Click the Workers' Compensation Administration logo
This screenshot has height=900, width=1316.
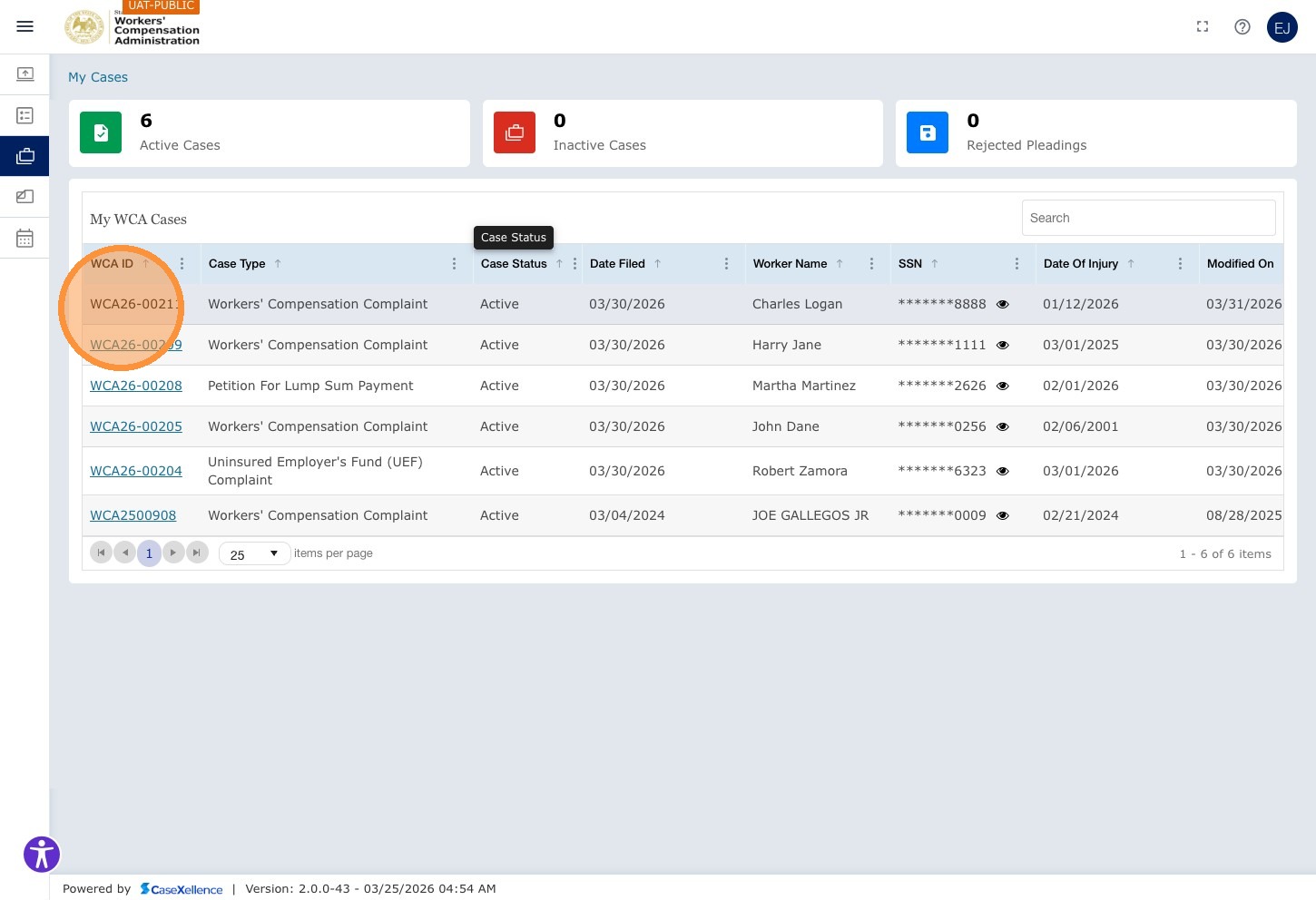(133, 27)
